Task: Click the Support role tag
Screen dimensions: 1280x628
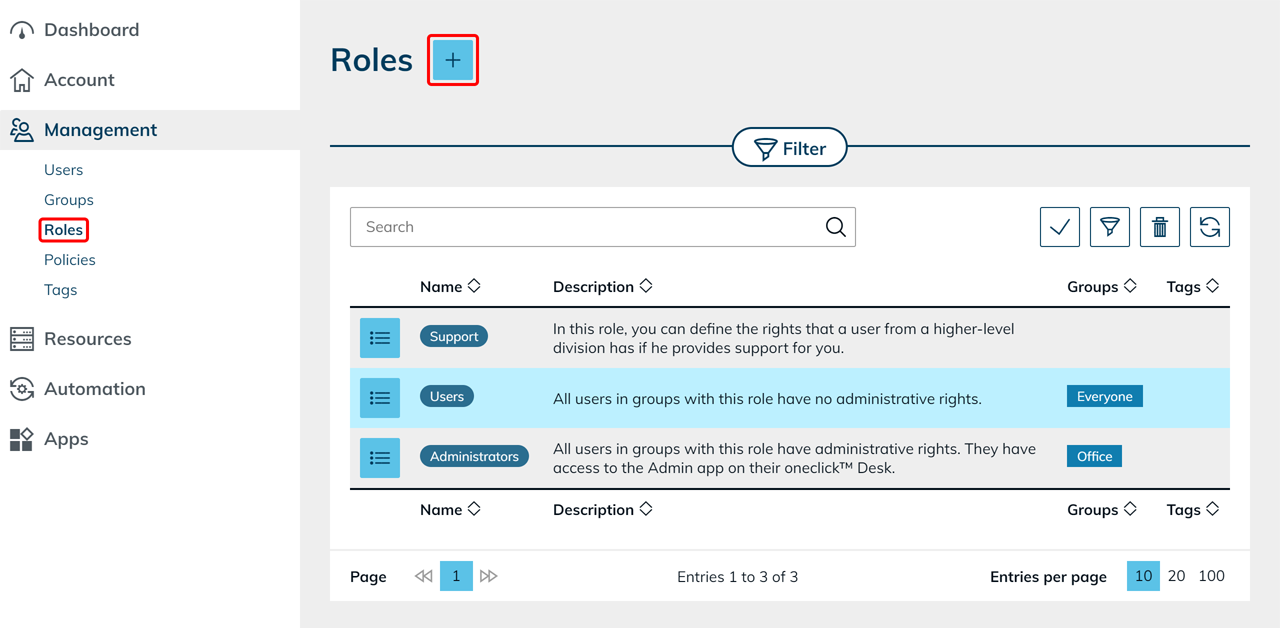Action: pos(454,337)
